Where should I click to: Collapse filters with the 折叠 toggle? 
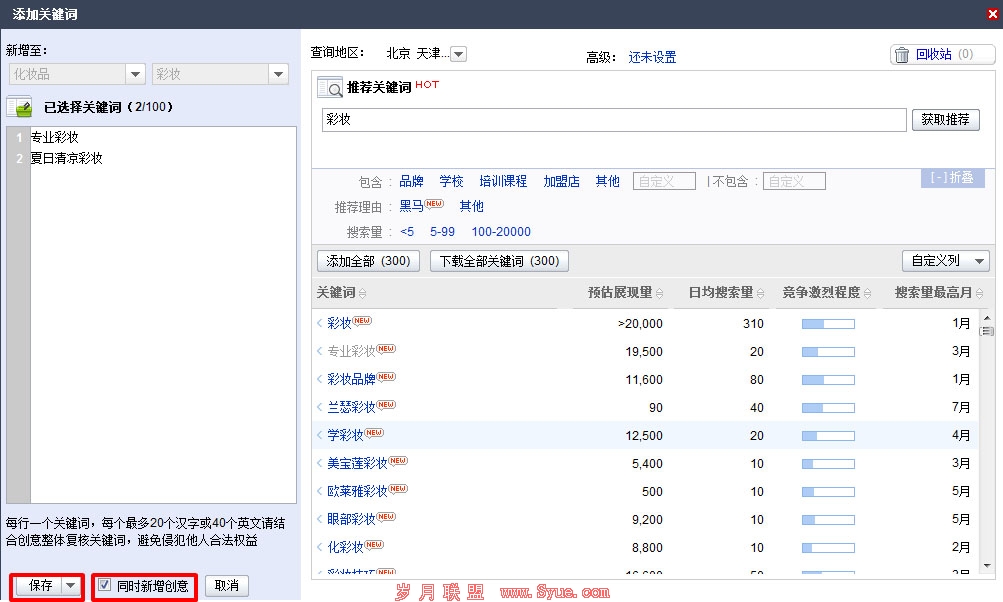click(946, 178)
